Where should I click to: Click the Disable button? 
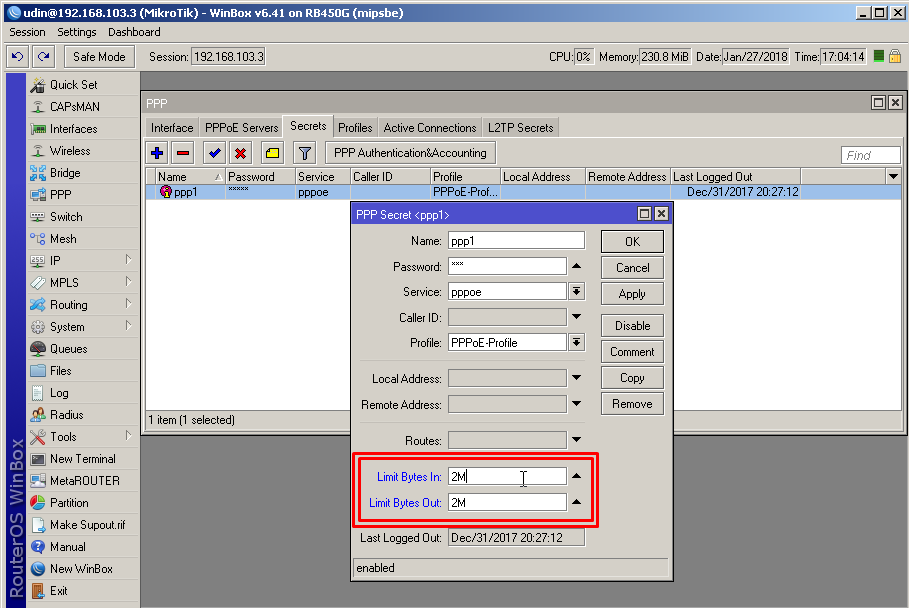(x=632, y=326)
